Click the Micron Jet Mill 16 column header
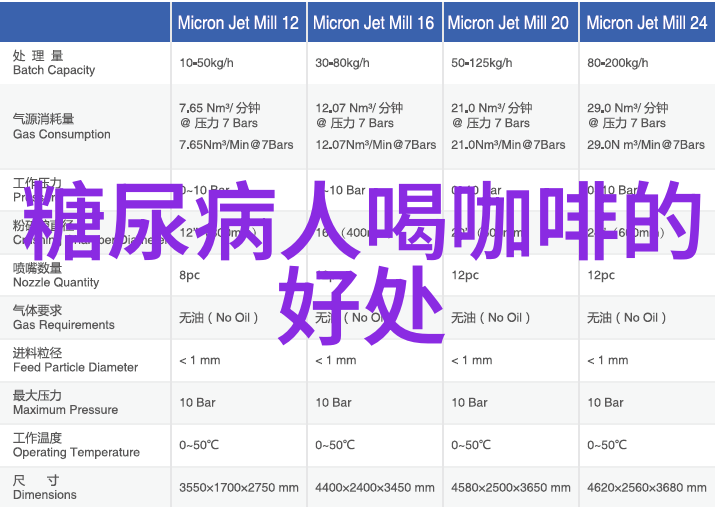Viewport: 722px width, 507px height. [x=373, y=23]
